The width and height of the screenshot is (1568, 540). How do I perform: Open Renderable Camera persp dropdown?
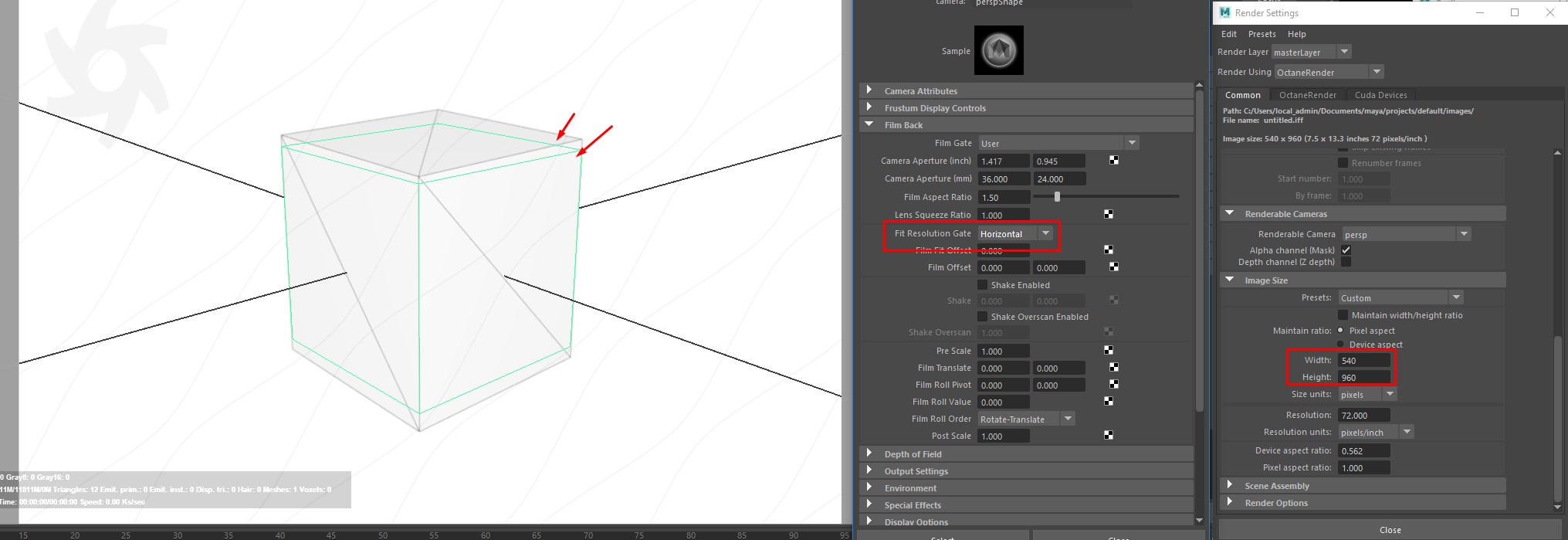coord(1406,234)
